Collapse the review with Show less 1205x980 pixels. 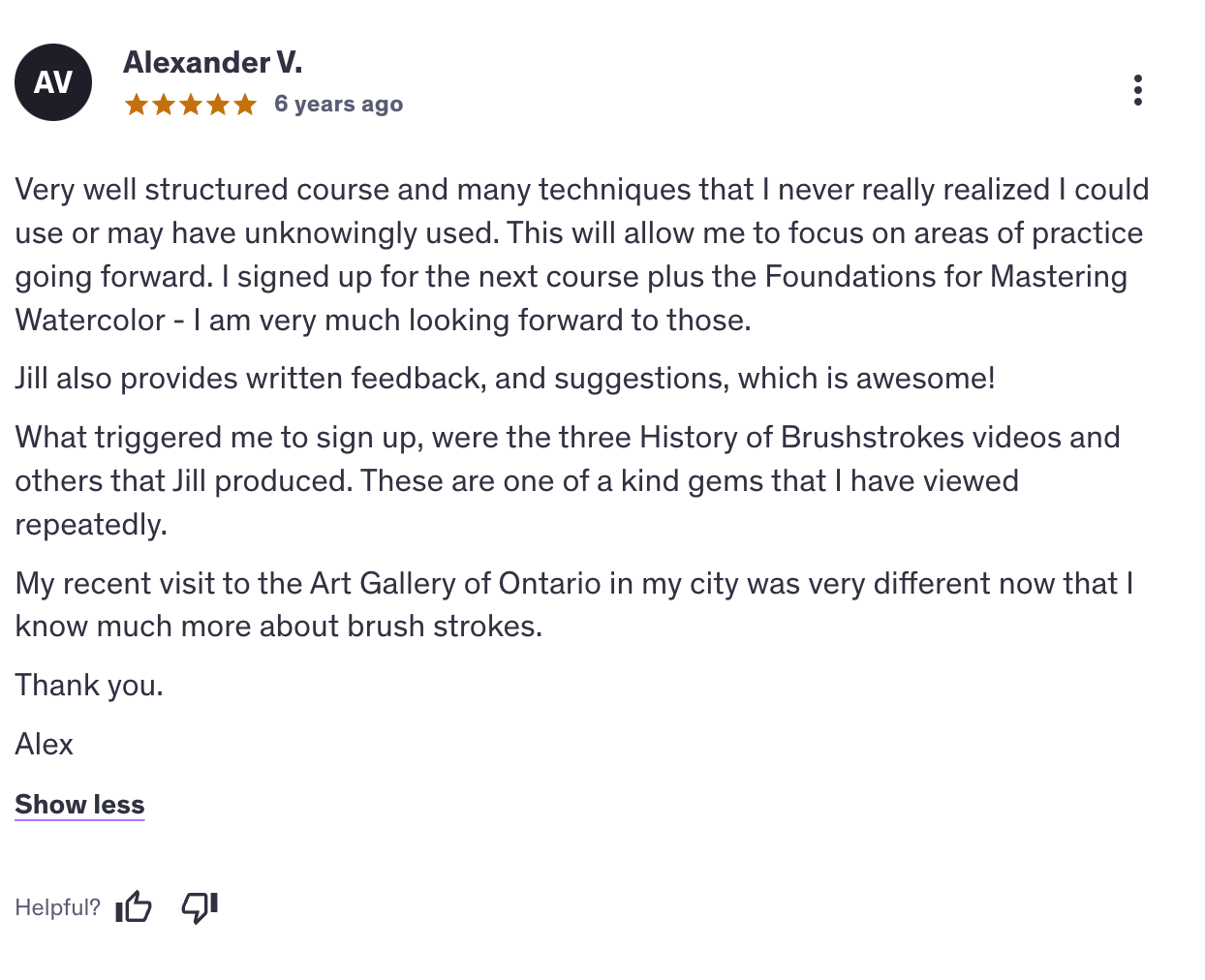(79, 805)
